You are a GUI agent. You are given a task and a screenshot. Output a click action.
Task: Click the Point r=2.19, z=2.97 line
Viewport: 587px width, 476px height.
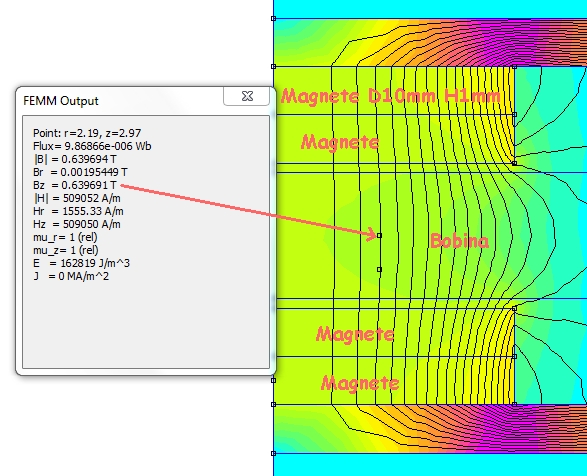[87, 133]
